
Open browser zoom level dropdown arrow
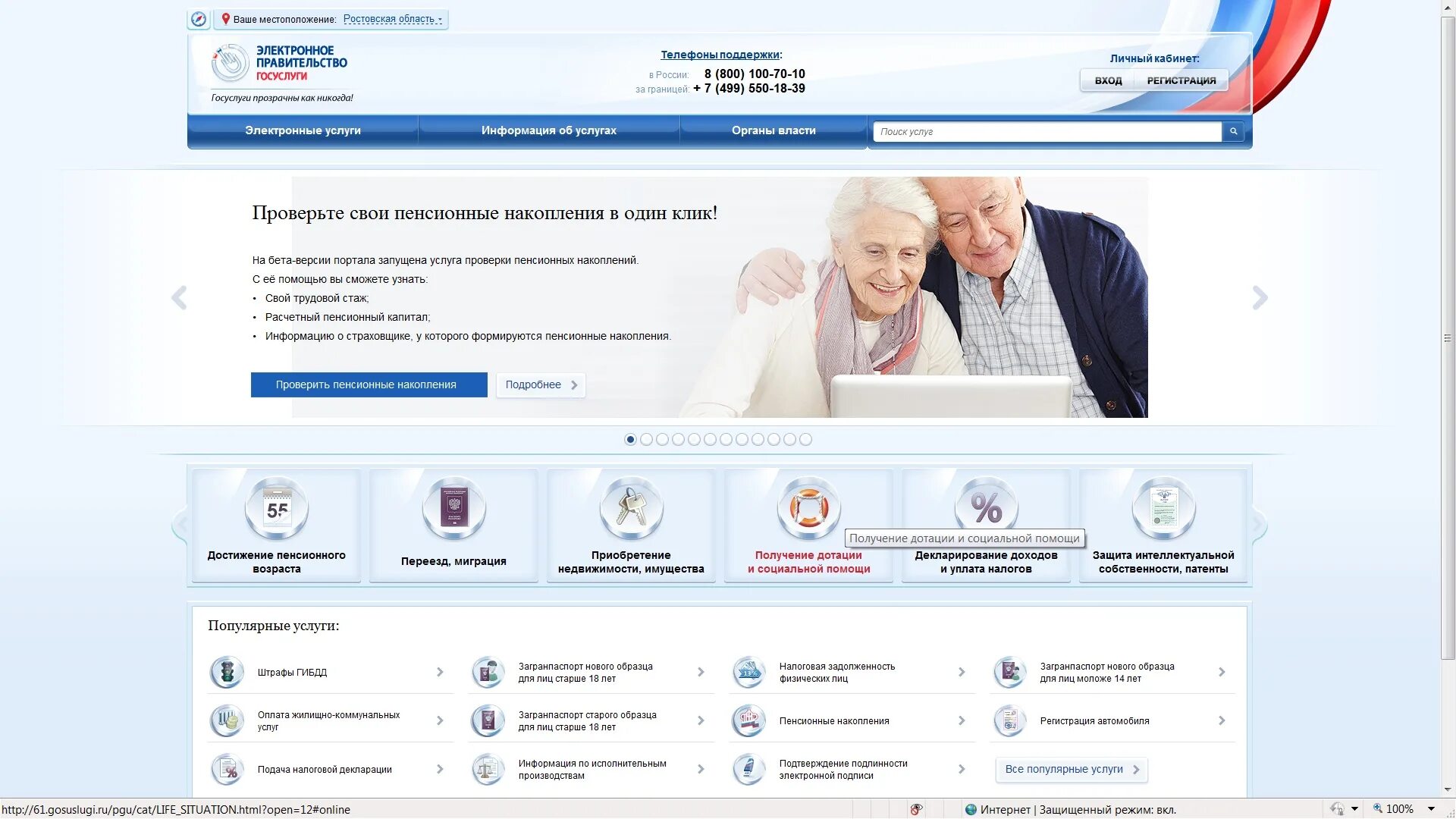[1431, 809]
